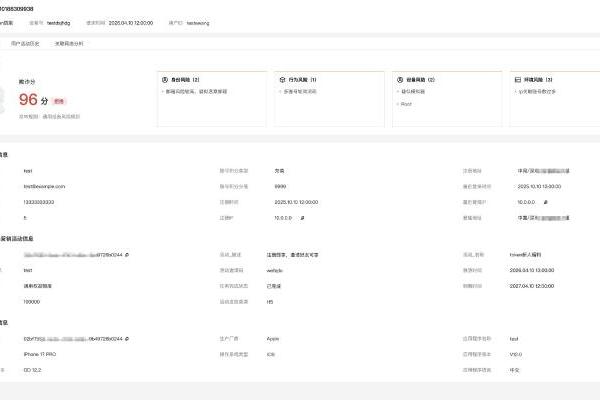600x400 pixels.
Task: Select the manufacturer value Apple
Action: (273, 339)
